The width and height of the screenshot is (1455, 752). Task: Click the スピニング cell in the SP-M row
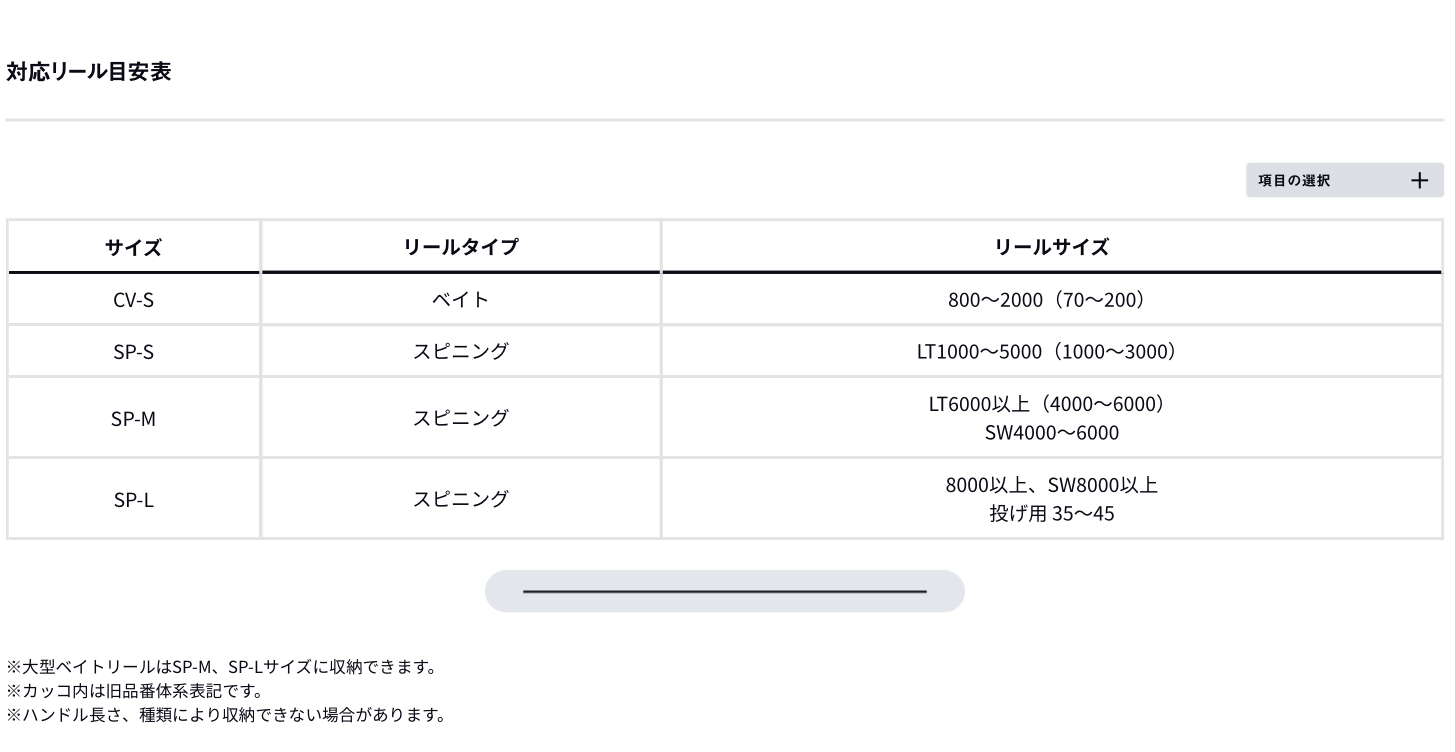click(x=460, y=418)
